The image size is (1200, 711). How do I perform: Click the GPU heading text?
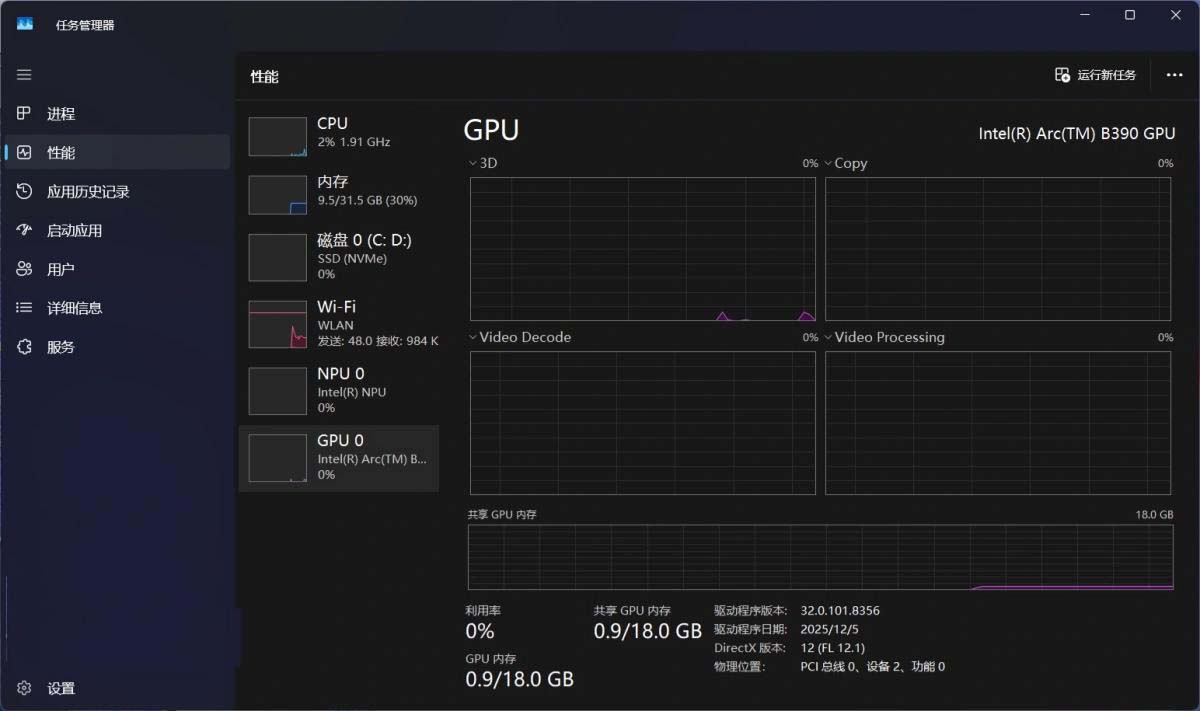(491, 131)
